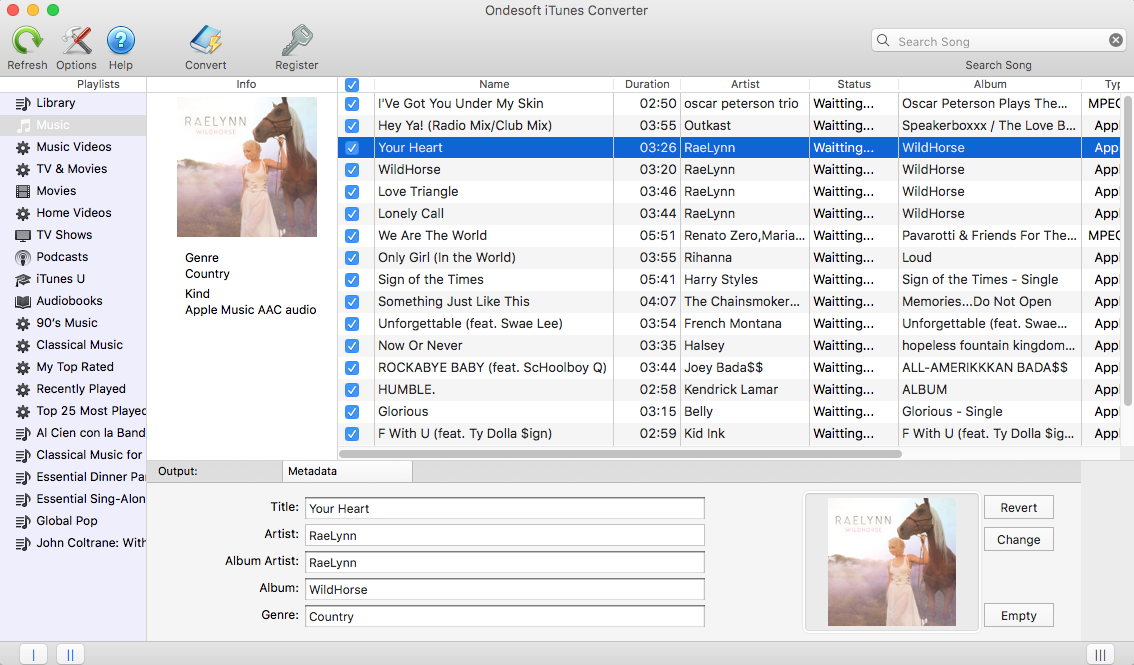Uncheck the HUMBLE. song checkbox
Image resolution: width=1134 pixels, height=665 pixels.
click(x=352, y=390)
